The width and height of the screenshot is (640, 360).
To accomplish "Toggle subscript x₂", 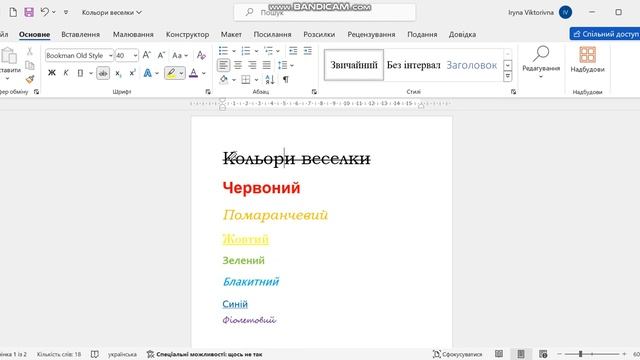I will 118,73.
